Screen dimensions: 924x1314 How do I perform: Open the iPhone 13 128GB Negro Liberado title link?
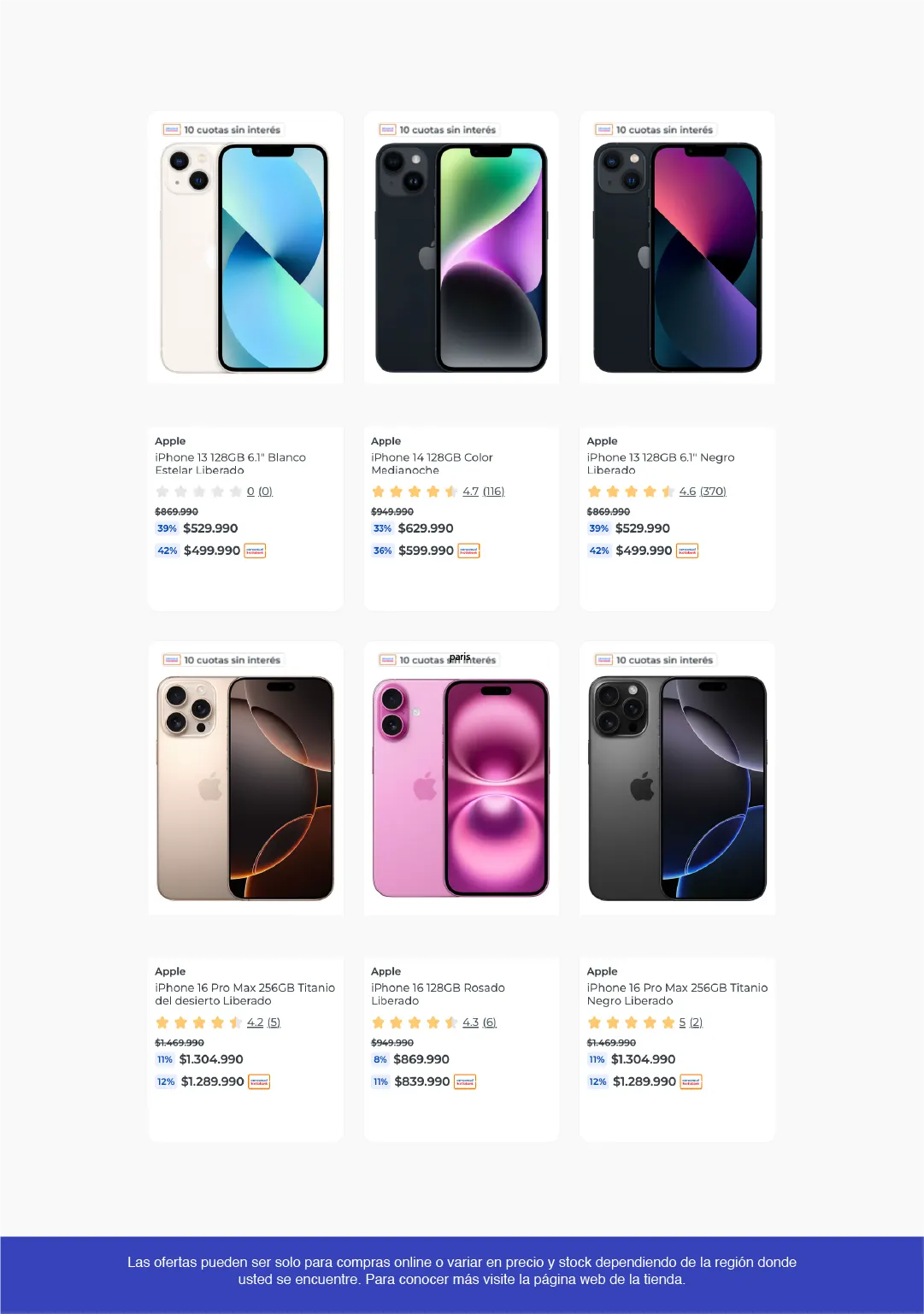(x=660, y=463)
